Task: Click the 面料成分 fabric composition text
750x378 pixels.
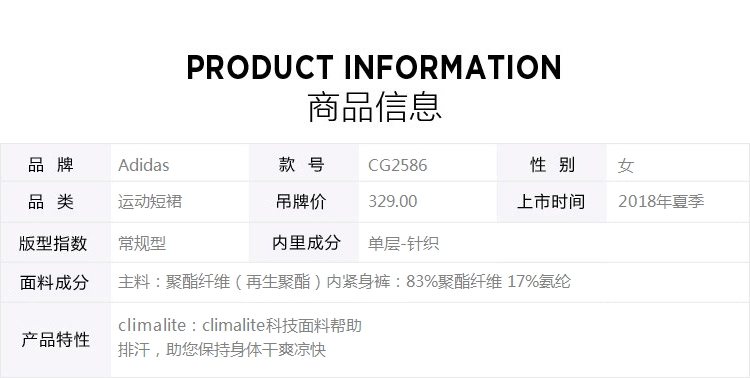Action: click(x=344, y=282)
